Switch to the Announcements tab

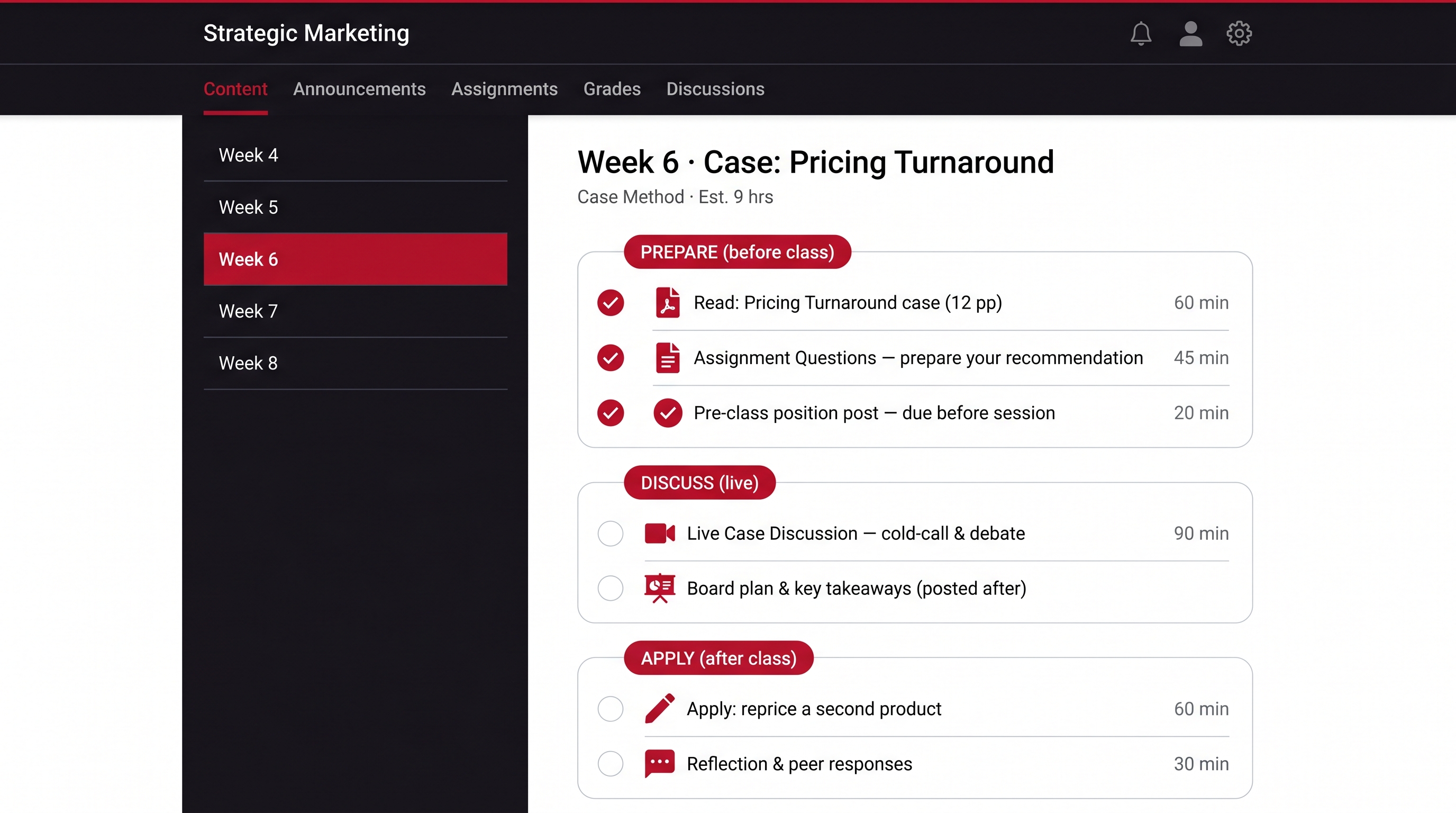click(x=359, y=89)
